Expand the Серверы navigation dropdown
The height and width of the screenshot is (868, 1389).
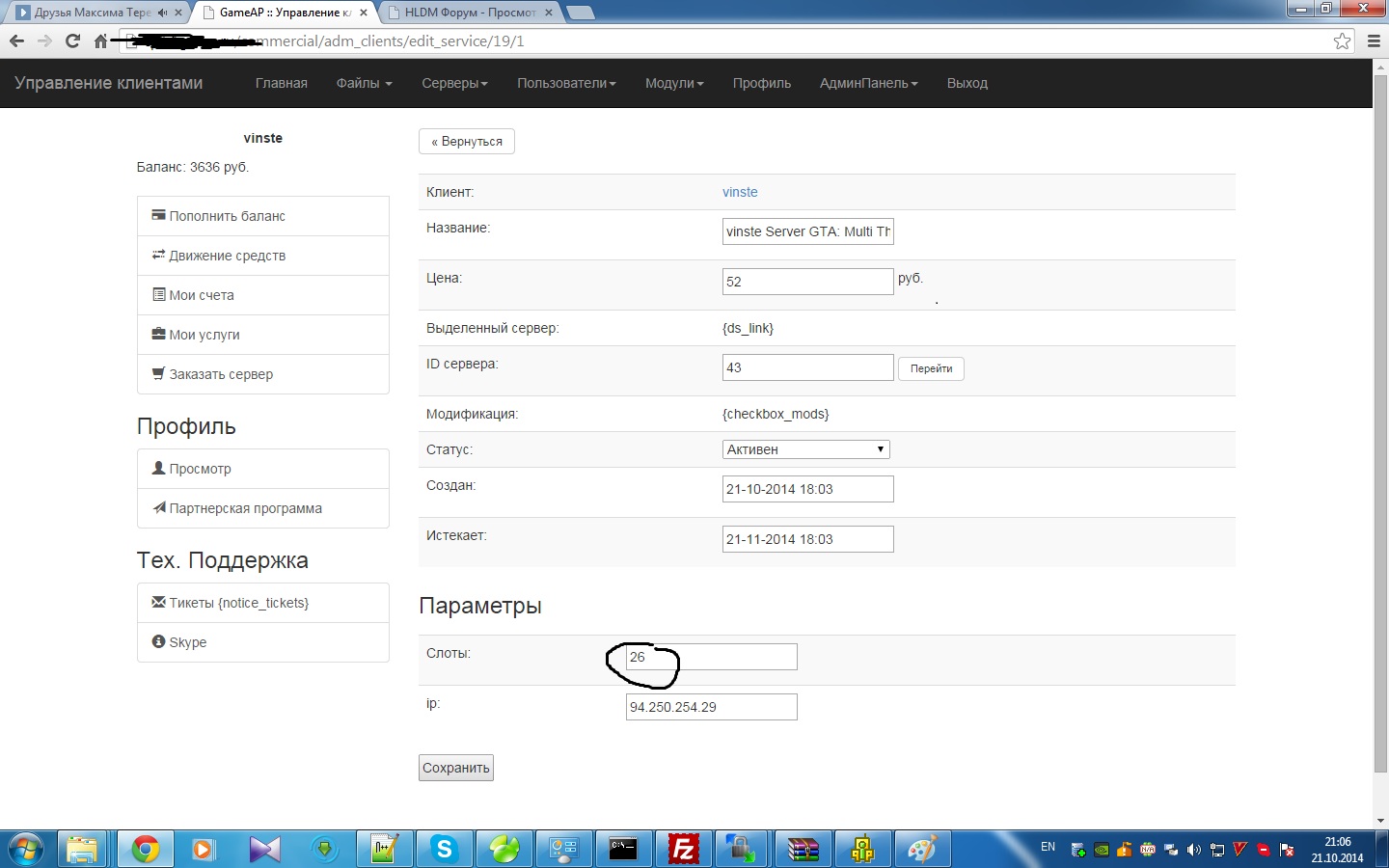(454, 83)
